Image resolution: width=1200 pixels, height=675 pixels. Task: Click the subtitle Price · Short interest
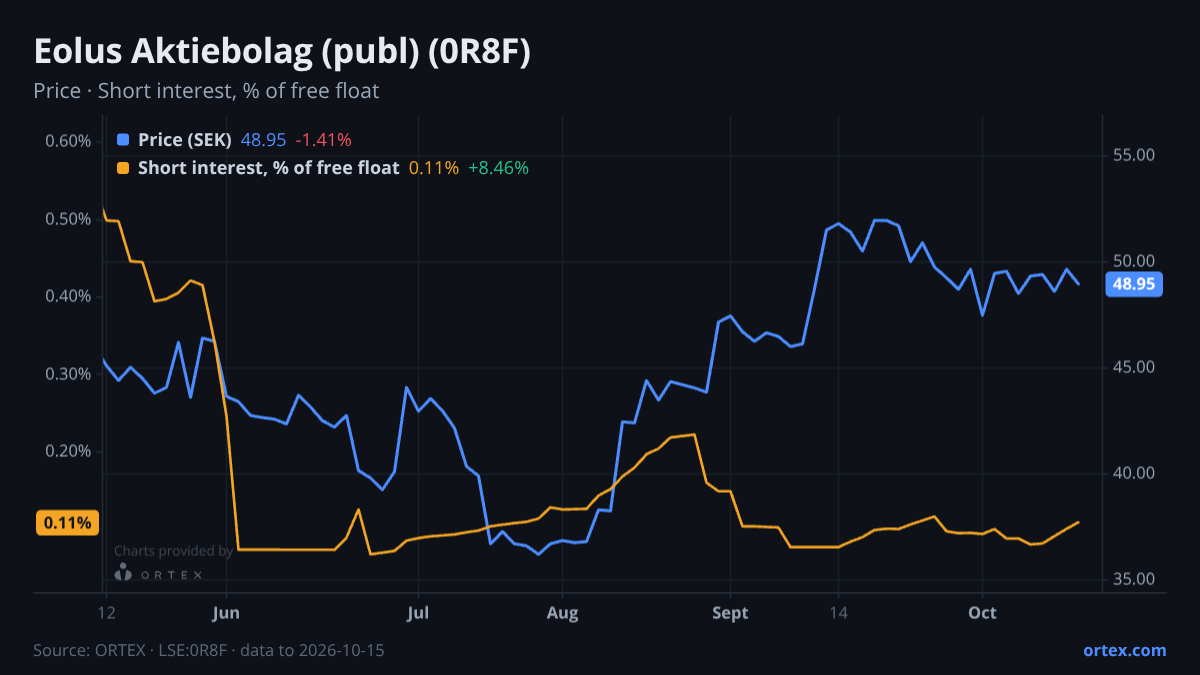pos(206,91)
